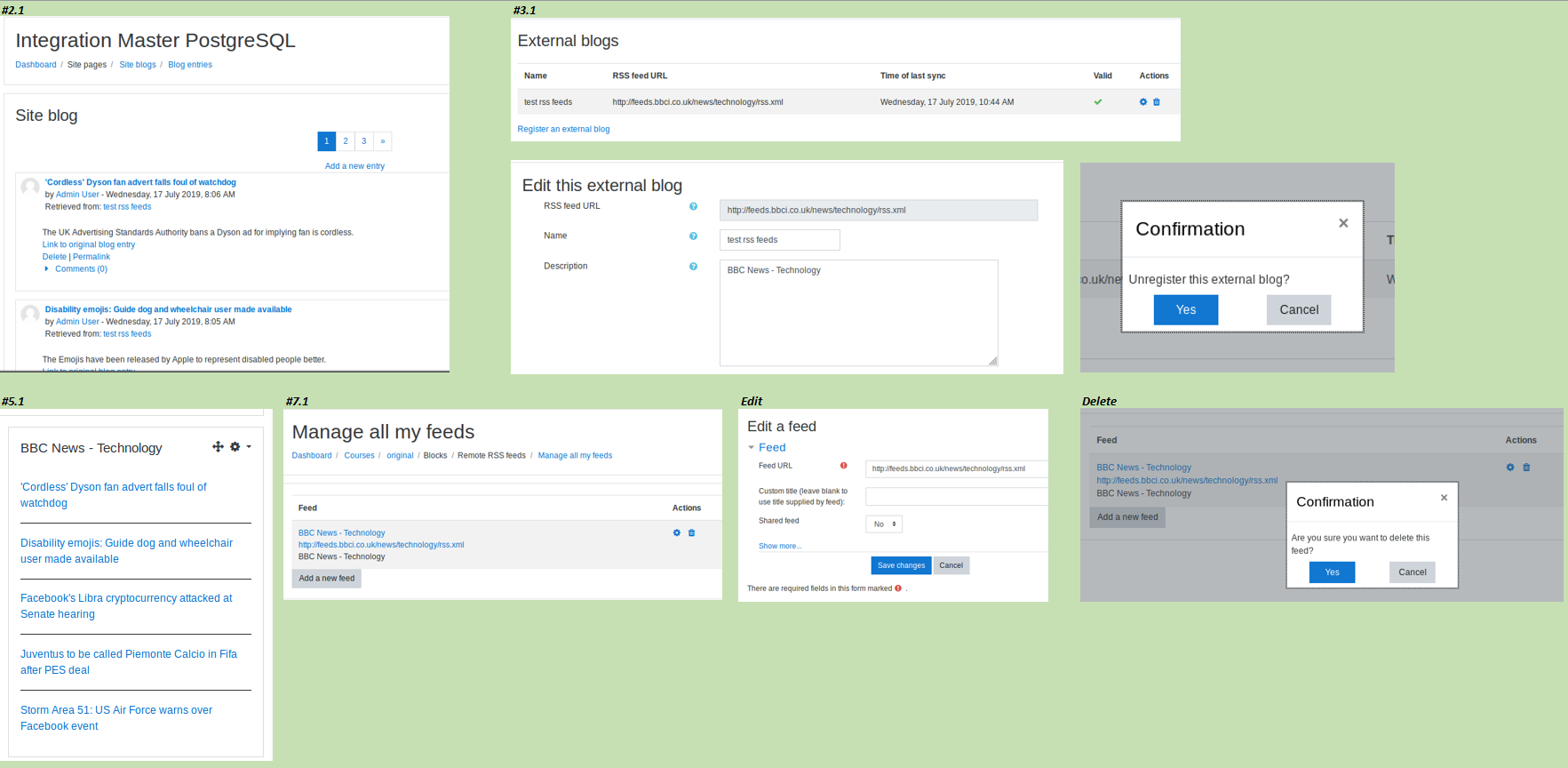This screenshot has width=1568, height=768.
Task: Click Admin User link on the Dyson entry
Action: click(x=77, y=195)
